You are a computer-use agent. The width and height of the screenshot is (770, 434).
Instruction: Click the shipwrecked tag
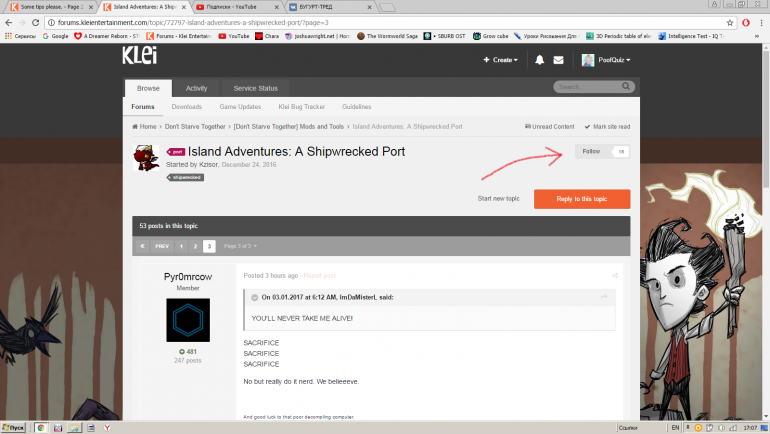click(186, 177)
